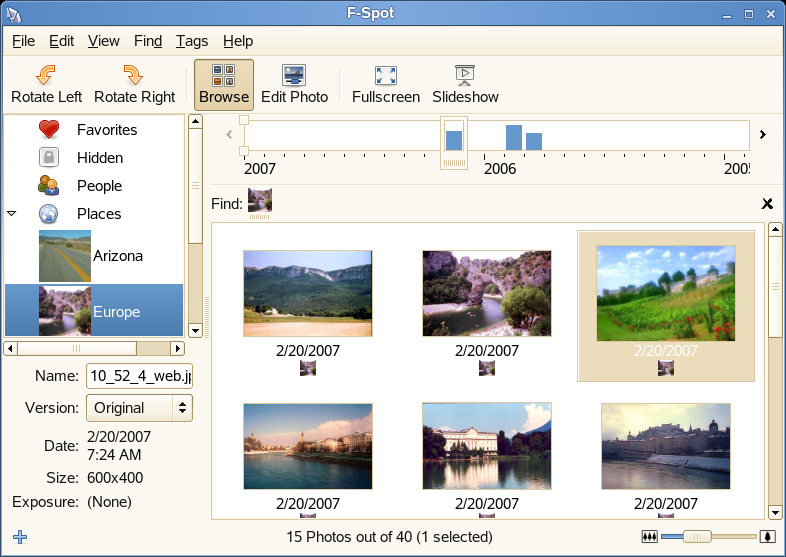Click the tallest 2006 timeline bar

click(x=514, y=137)
